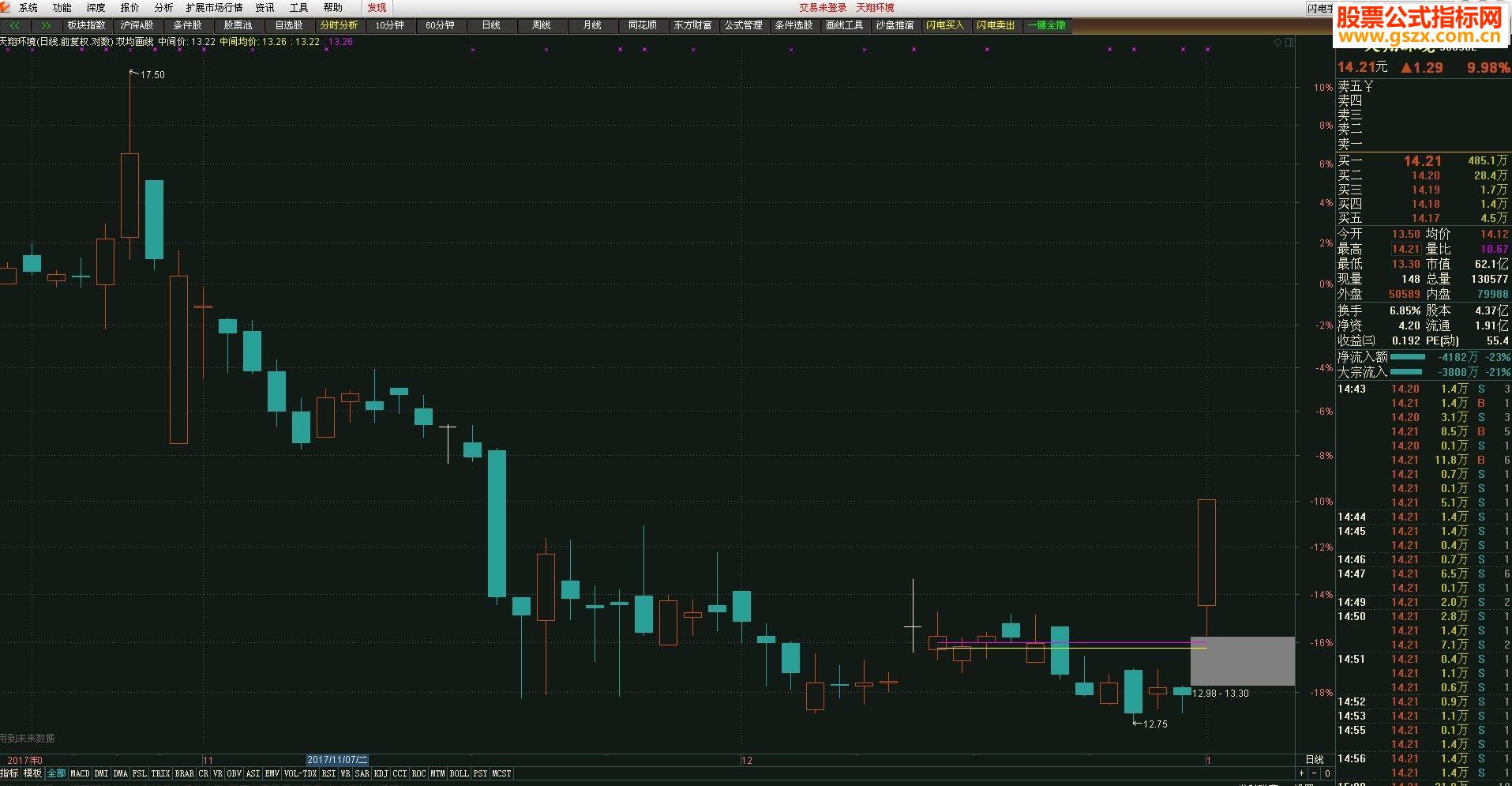
Task: Click the 指标 tab at bottom
Action: pos(9,773)
